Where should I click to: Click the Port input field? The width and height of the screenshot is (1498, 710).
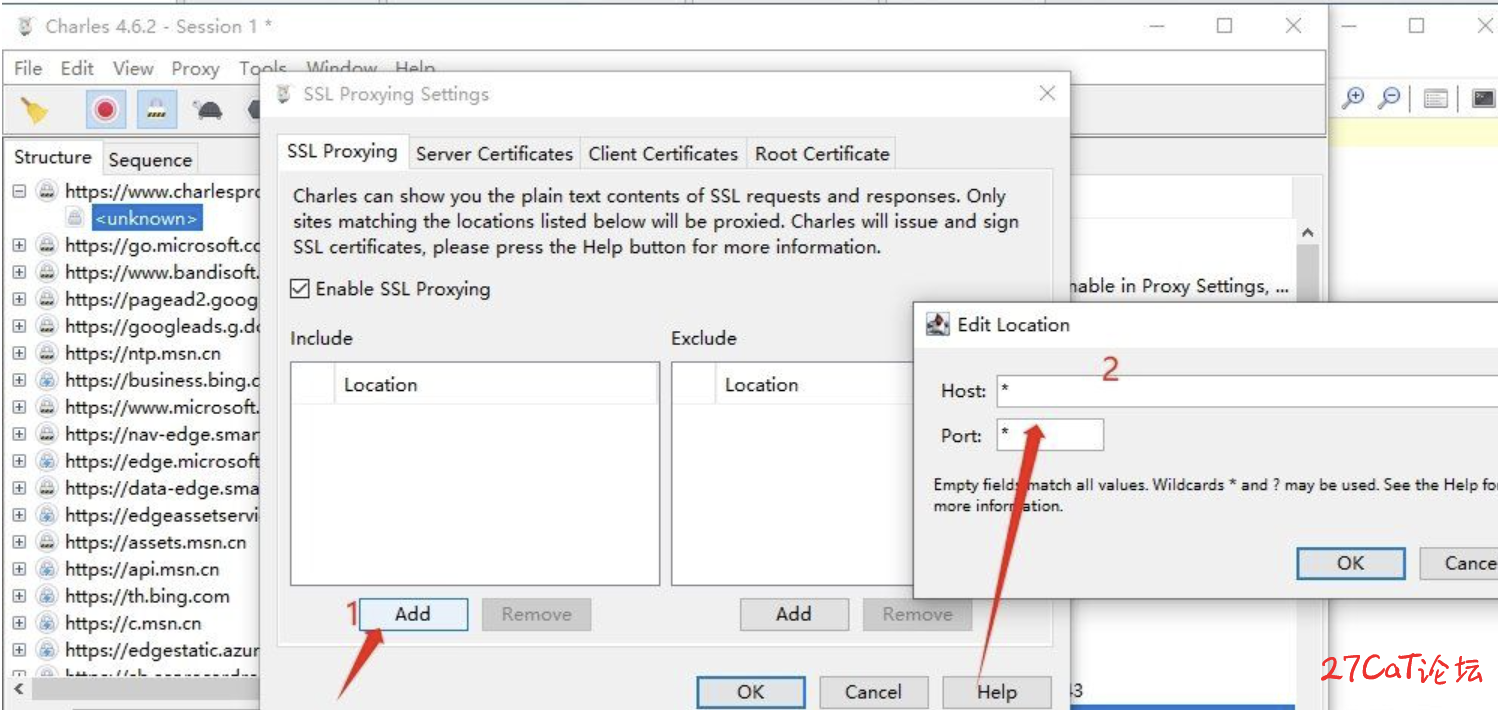pos(1050,435)
